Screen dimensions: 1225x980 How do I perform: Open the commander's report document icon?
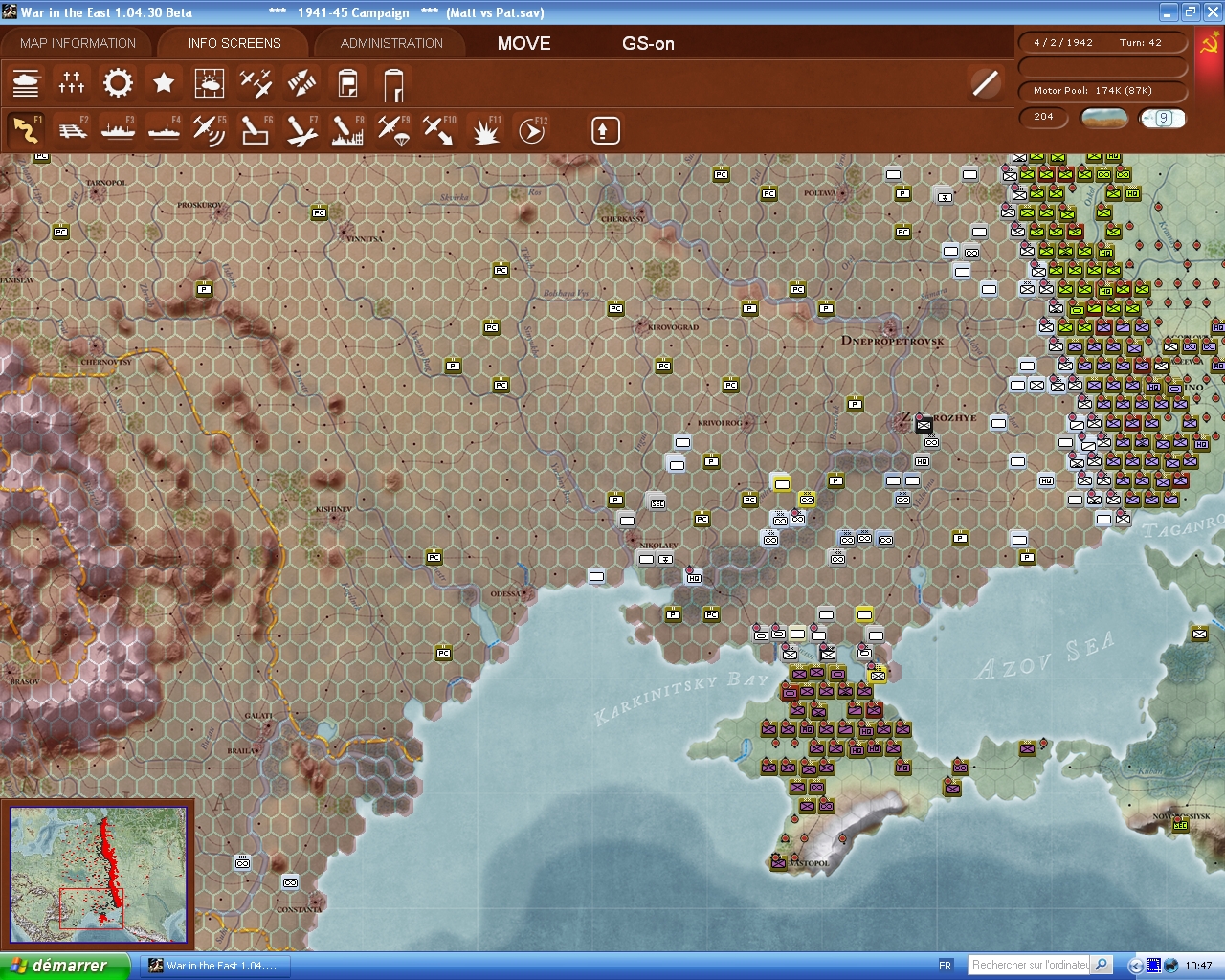point(347,84)
